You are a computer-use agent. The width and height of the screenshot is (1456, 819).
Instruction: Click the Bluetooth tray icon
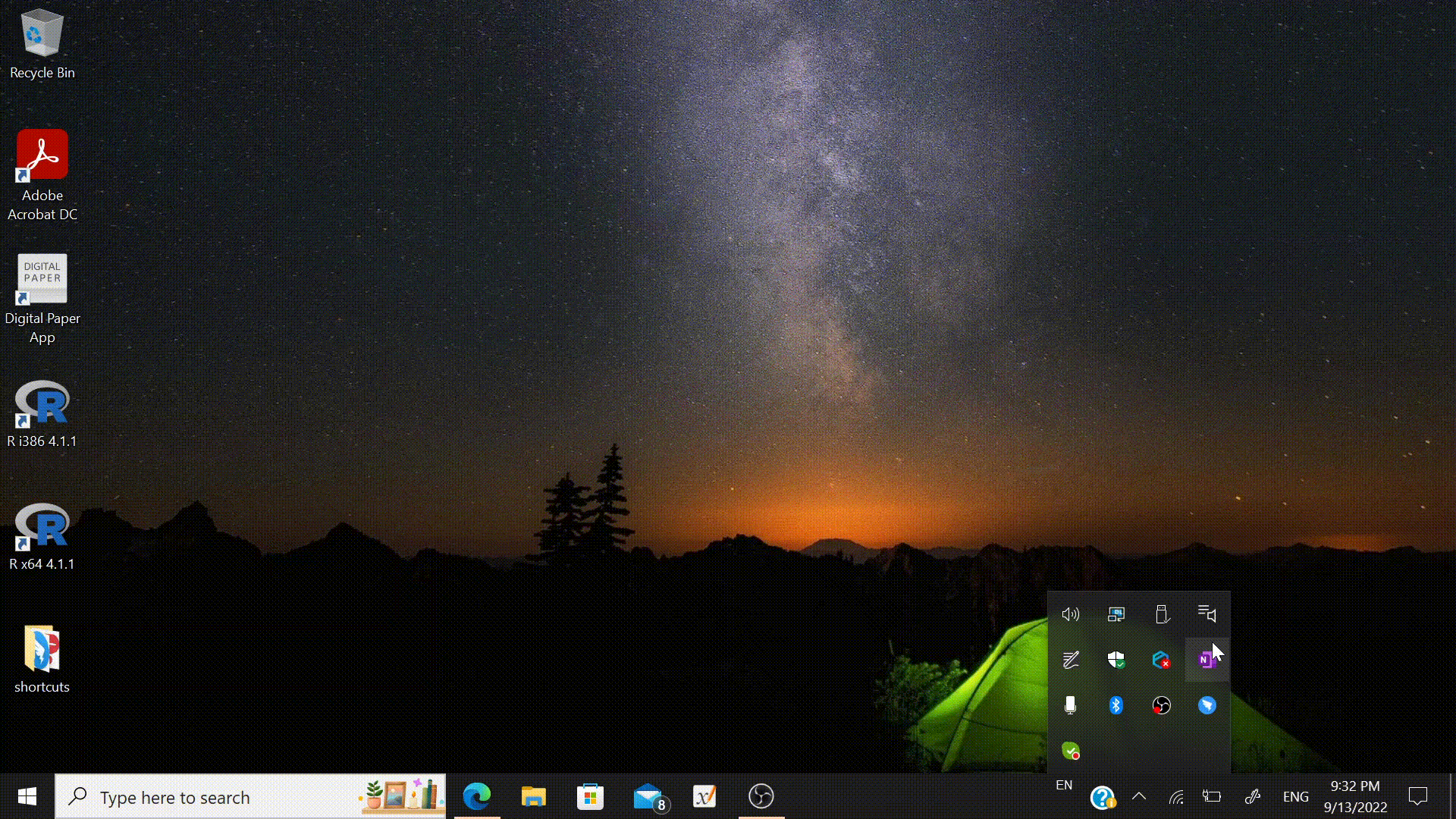click(x=1116, y=705)
